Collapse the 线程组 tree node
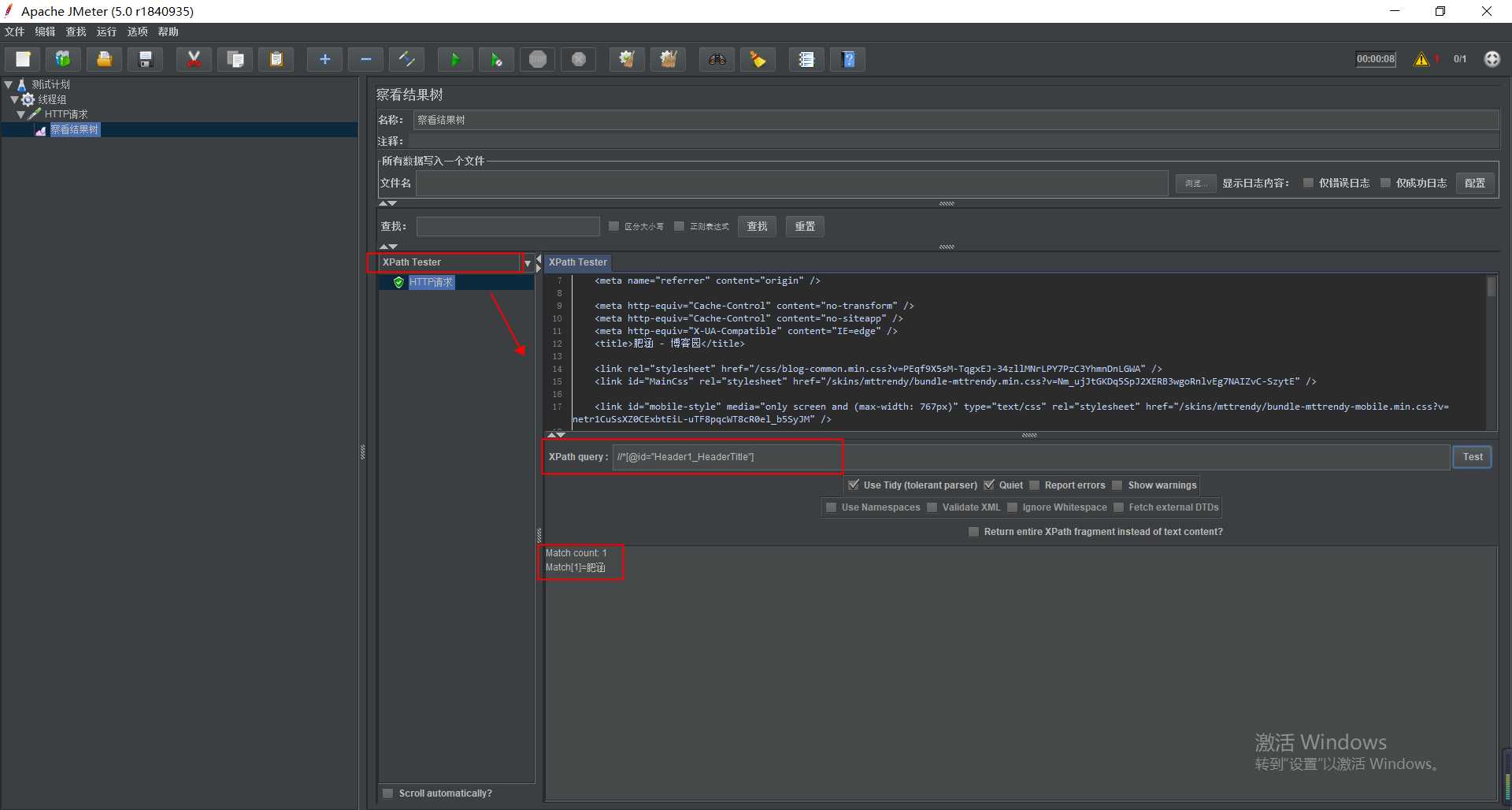Screen dimensions: 1512x810 [x=14, y=99]
